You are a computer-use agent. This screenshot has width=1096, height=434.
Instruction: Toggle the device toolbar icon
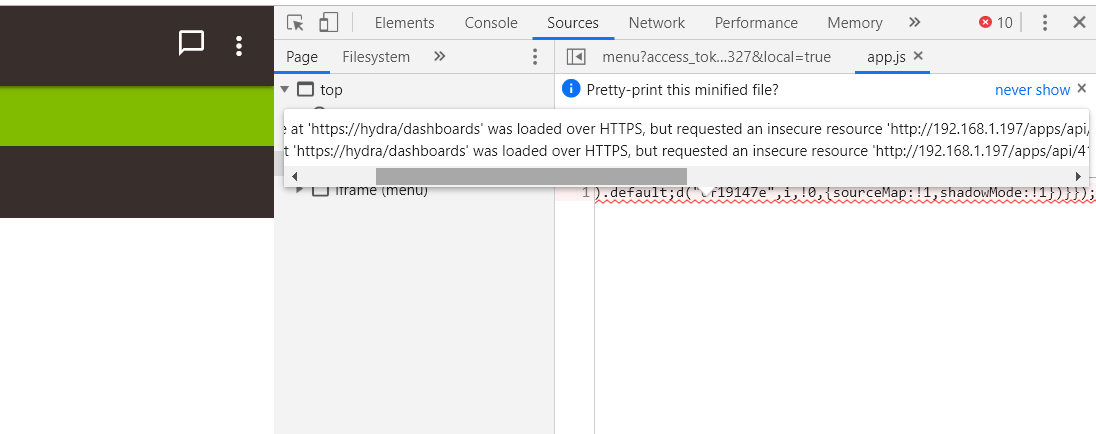point(329,22)
